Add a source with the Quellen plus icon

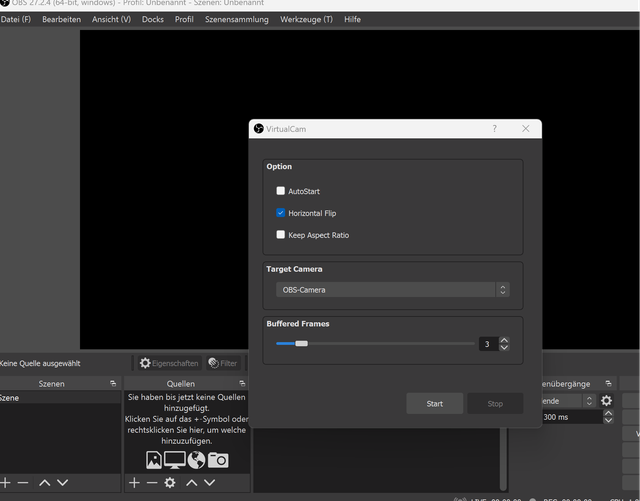134,483
